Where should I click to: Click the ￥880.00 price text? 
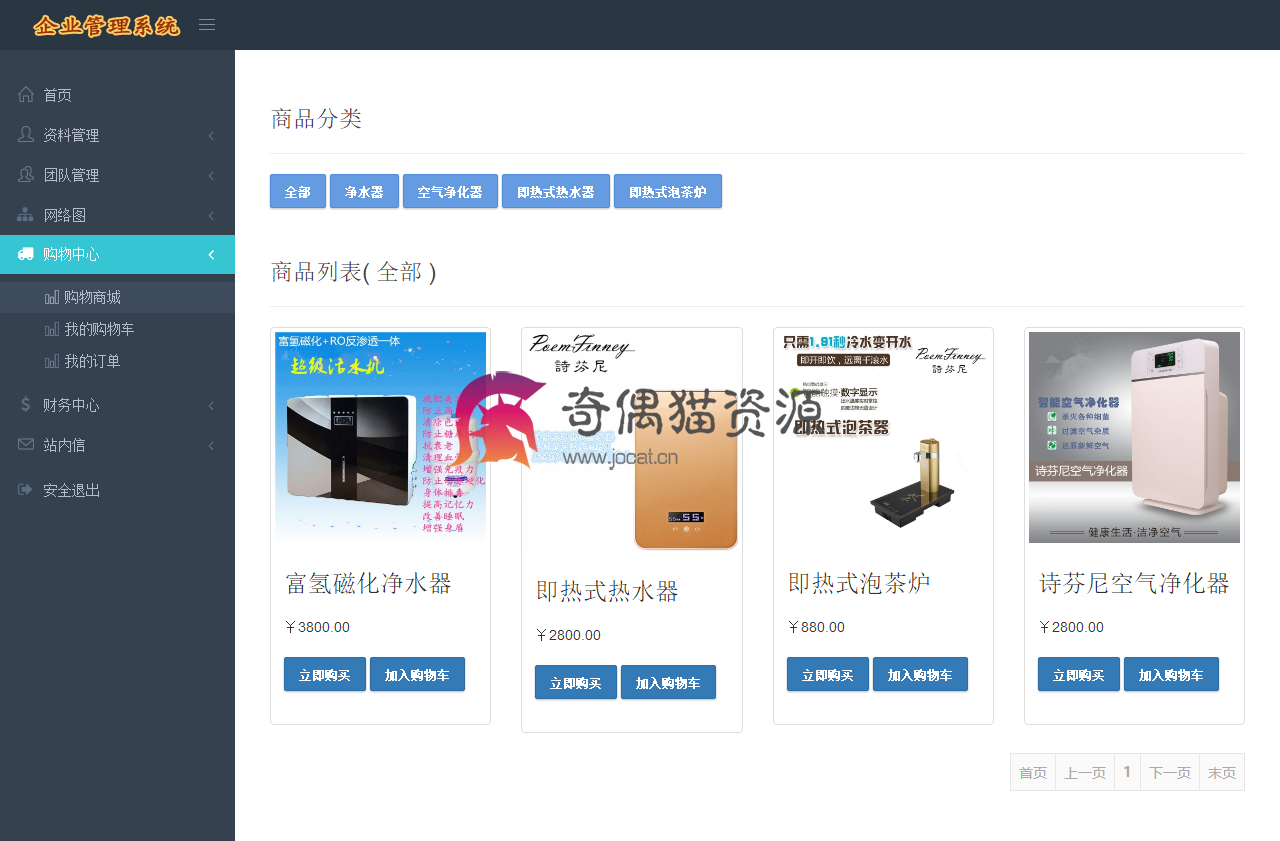[x=816, y=627]
